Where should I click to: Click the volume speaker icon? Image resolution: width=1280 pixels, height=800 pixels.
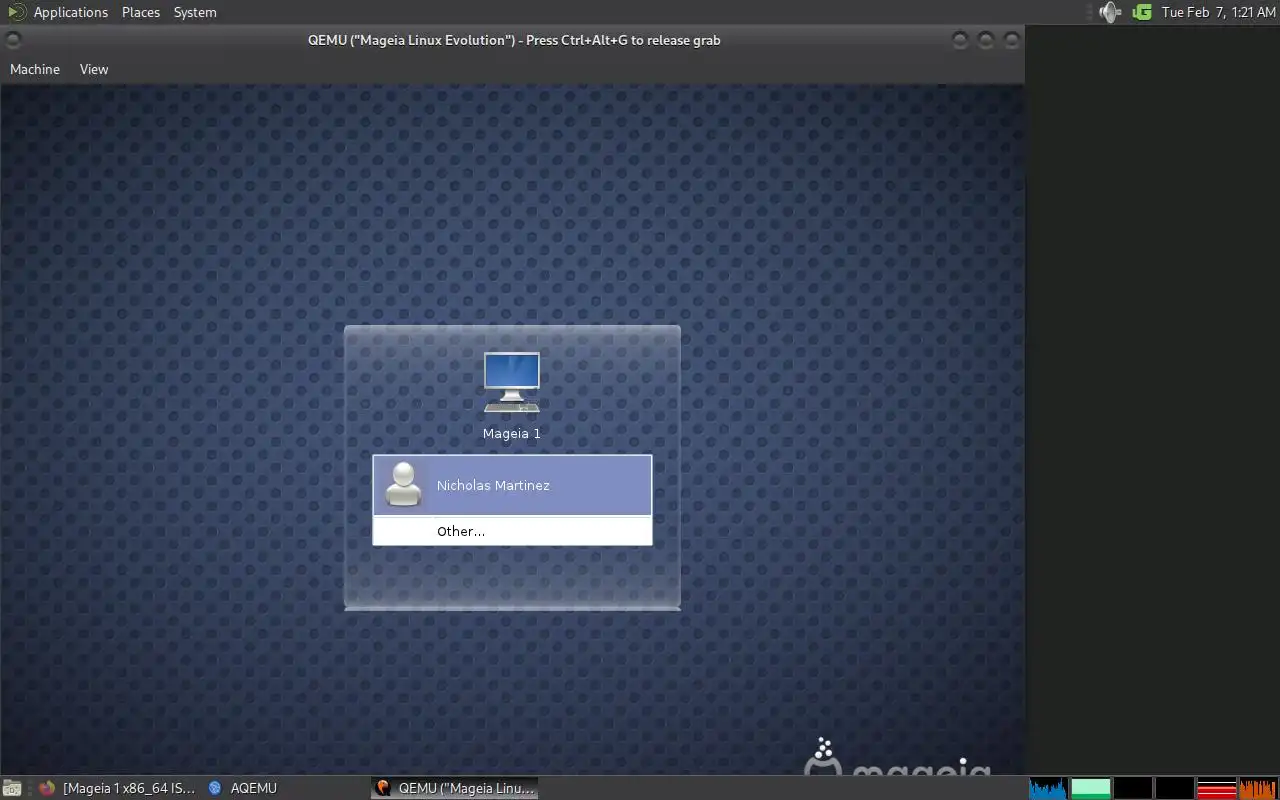1110,12
